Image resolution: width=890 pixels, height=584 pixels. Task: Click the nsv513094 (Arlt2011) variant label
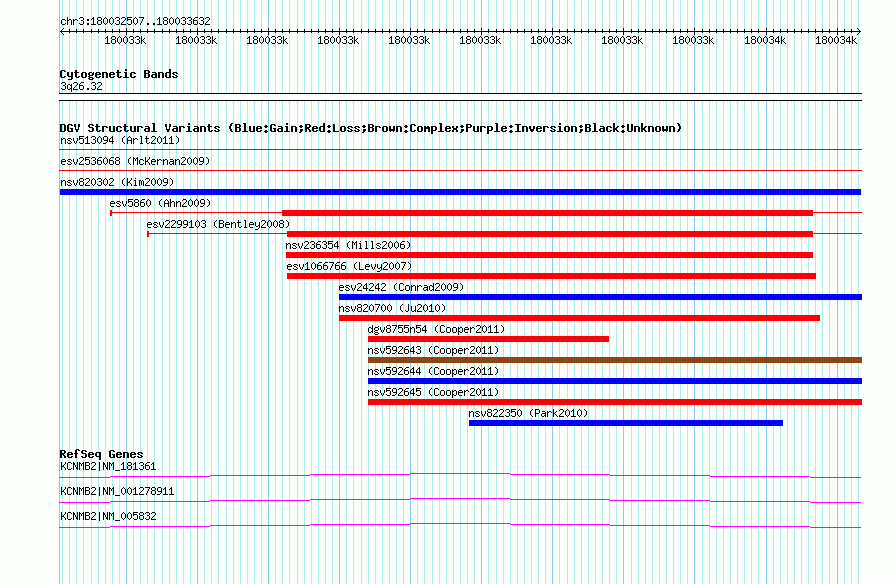pos(120,140)
